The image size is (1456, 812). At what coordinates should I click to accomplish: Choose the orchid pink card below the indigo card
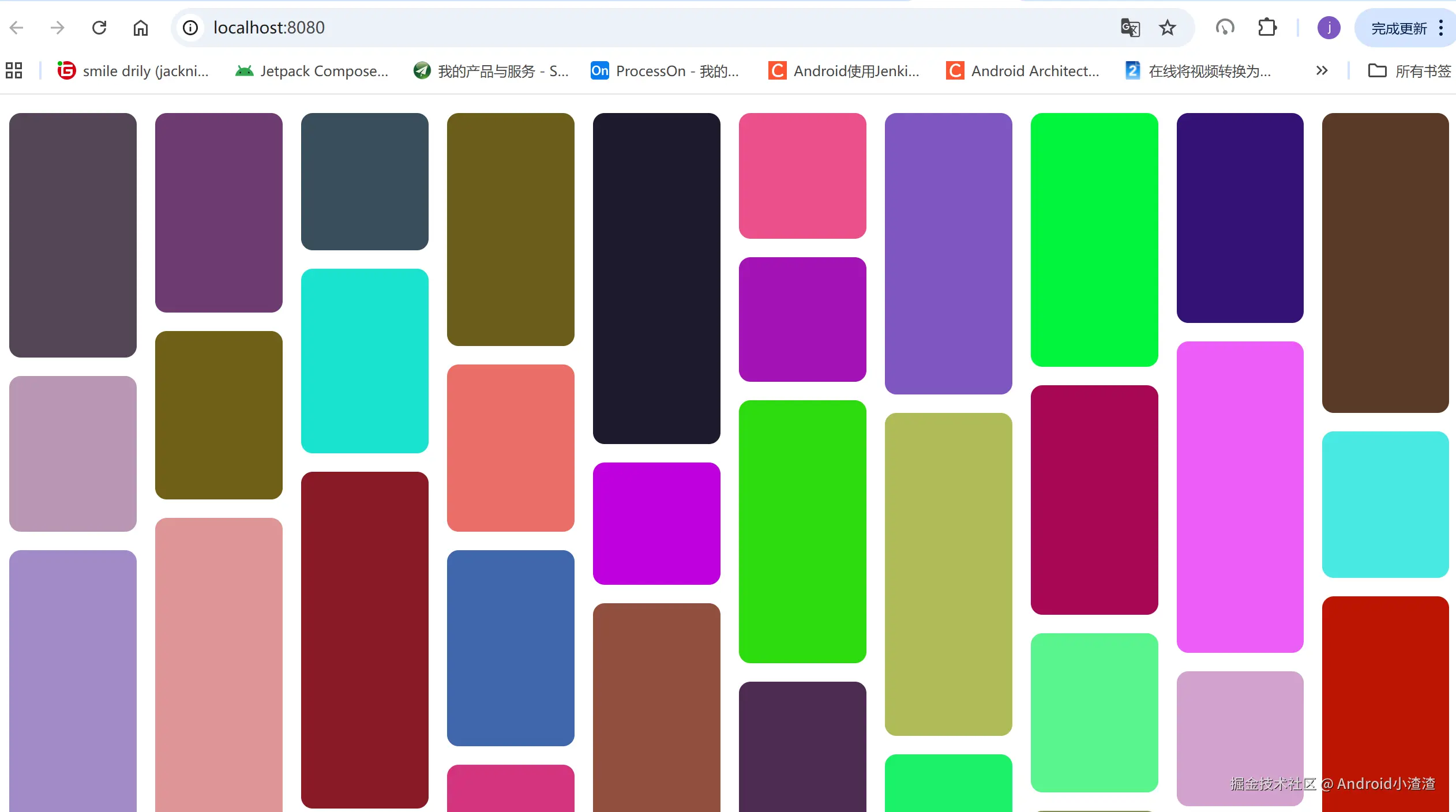pos(1240,497)
